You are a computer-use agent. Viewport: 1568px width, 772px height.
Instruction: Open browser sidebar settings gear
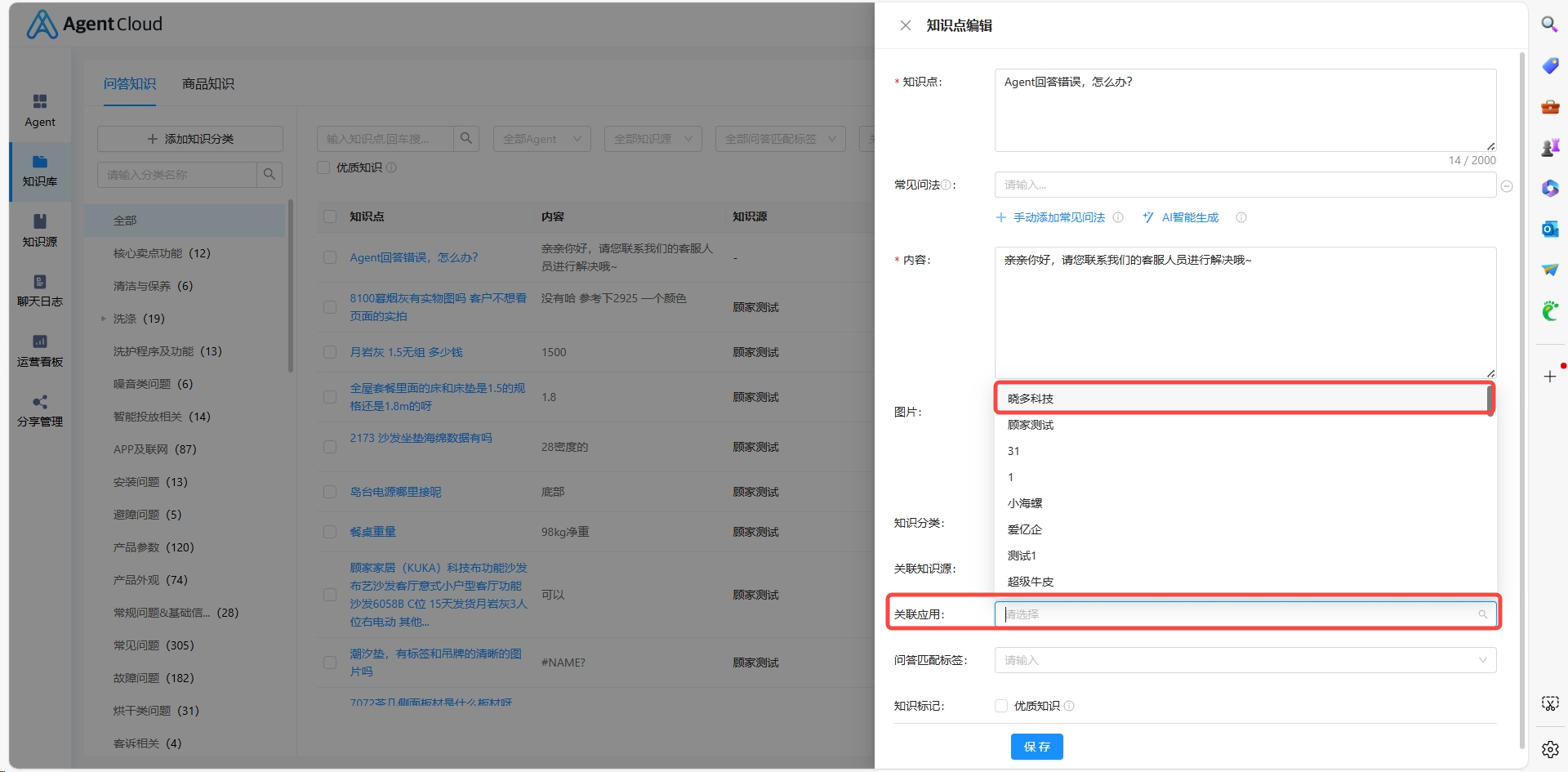tap(1549, 749)
